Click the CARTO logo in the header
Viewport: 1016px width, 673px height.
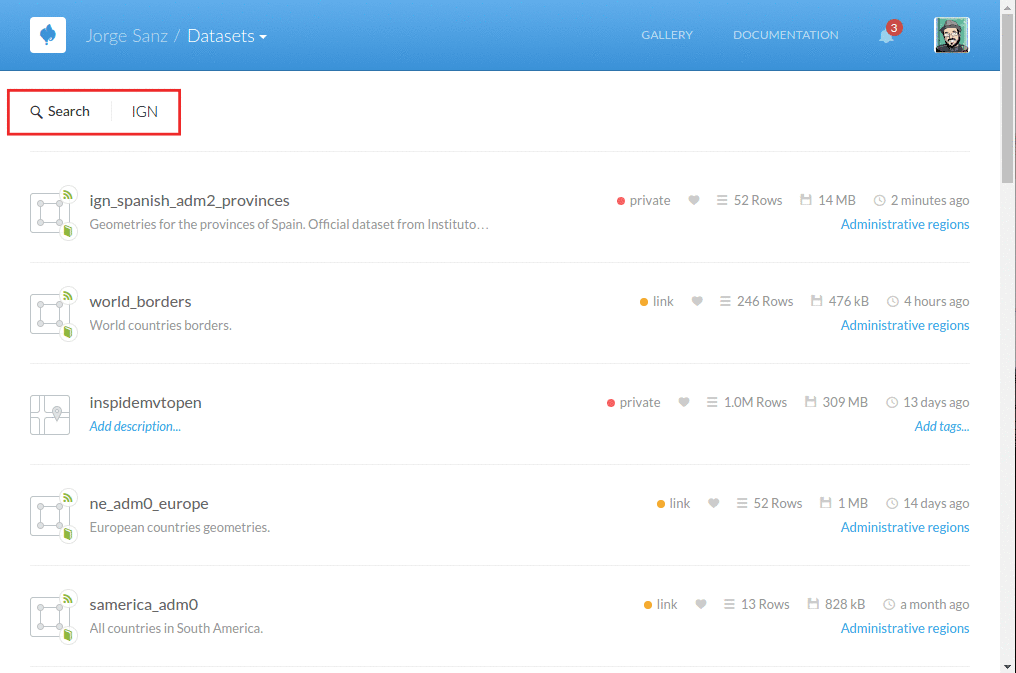coord(47,34)
